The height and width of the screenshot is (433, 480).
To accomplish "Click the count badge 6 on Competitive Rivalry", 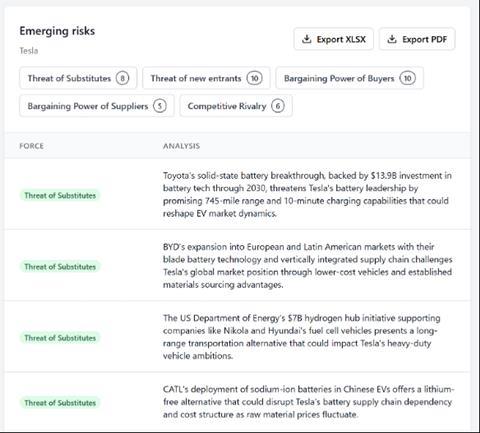I will [x=278, y=106].
